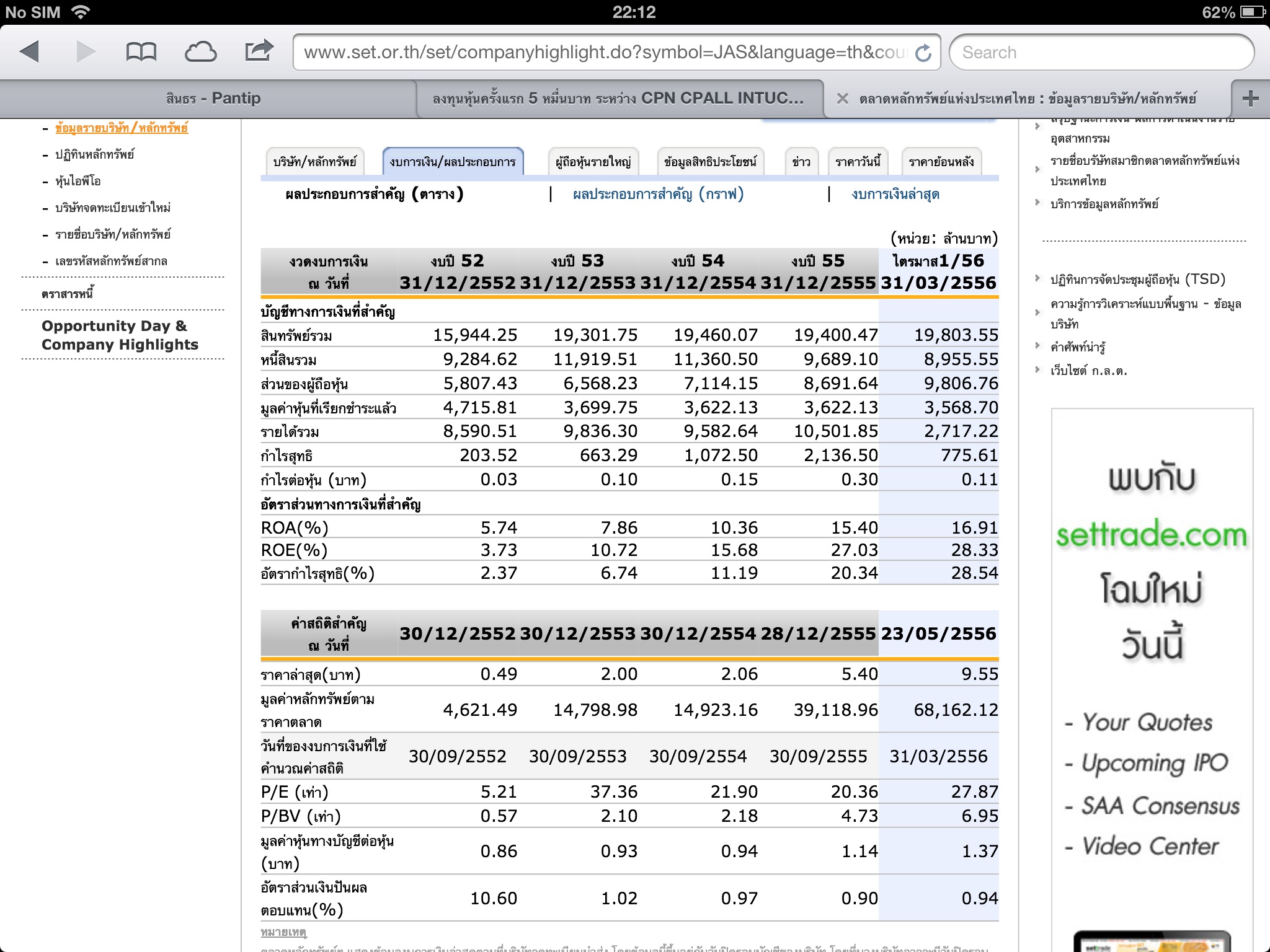Switch to the สินธร - Pantip tab
This screenshot has width=1270, height=952.
pyautogui.click(x=213, y=99)
